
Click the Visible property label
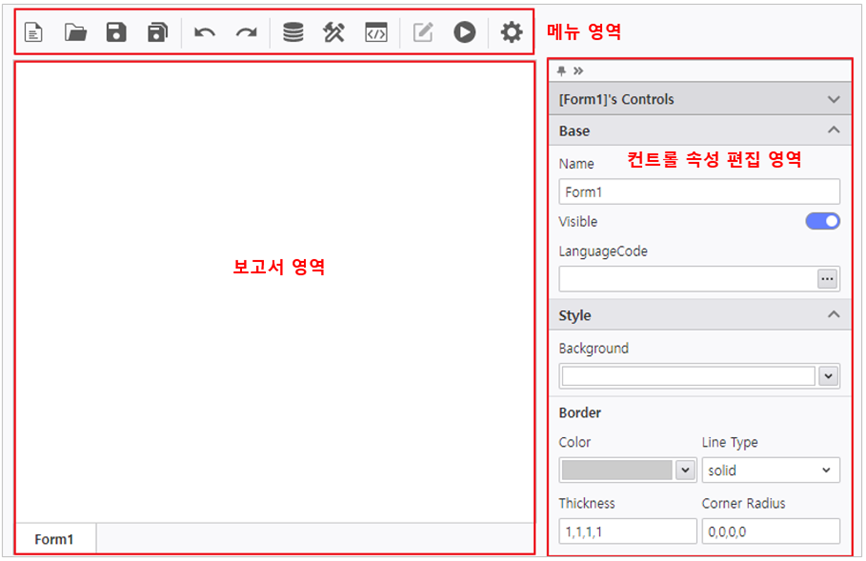coord(578,221)
